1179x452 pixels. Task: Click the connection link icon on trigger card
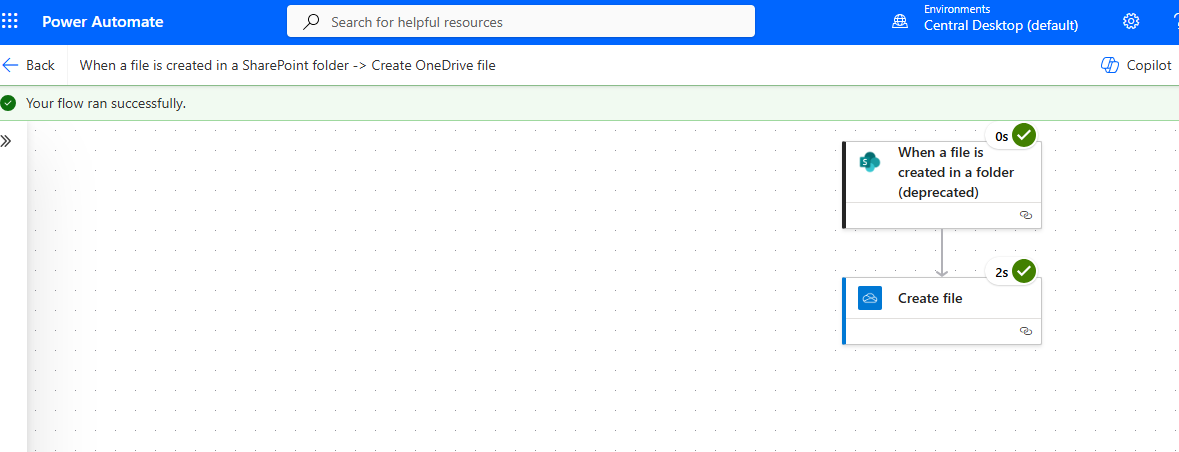(x=1025, y=215)
